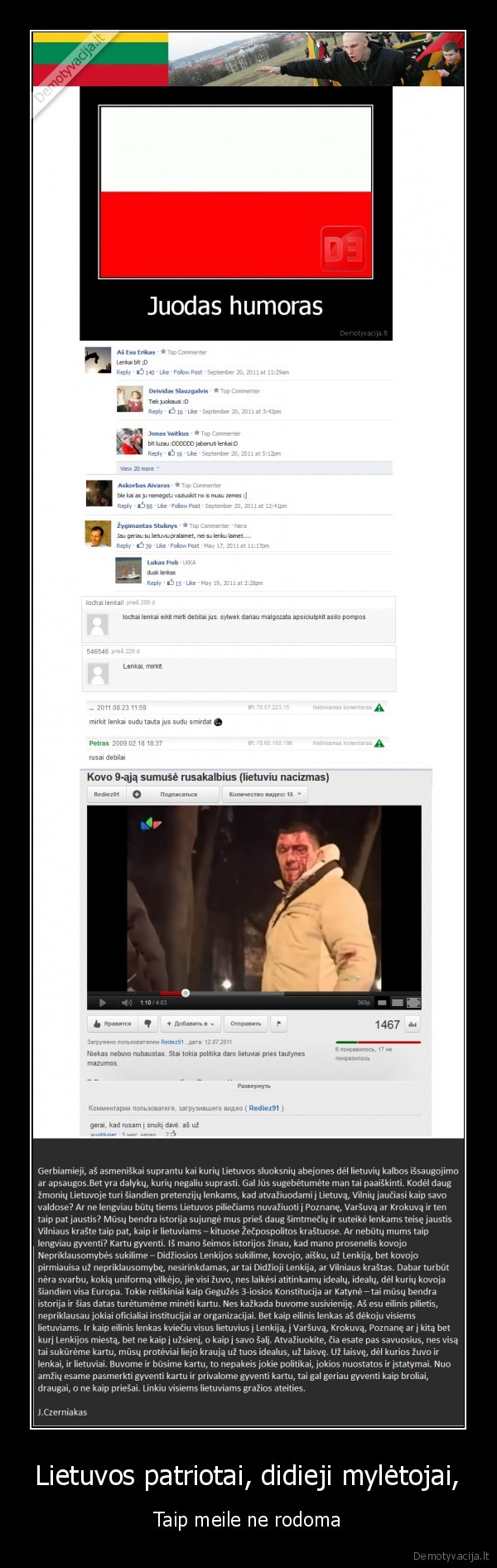Screen dimensions: 497x1568
Task: Click Netinkamas komentaras on Petras comment
Action: coord(342,743)
